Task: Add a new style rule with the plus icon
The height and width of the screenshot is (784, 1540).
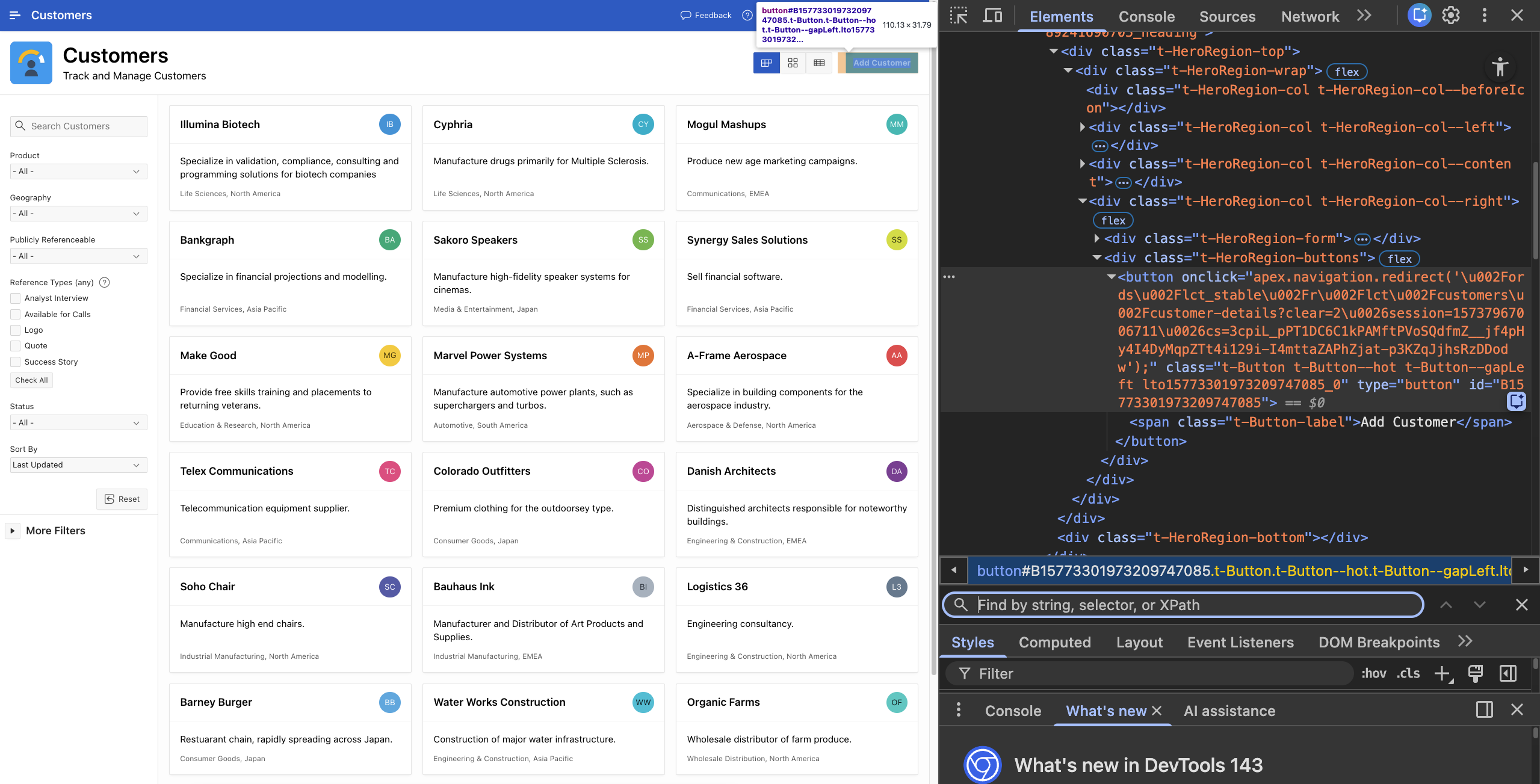Action: (x=1441, y=673)
